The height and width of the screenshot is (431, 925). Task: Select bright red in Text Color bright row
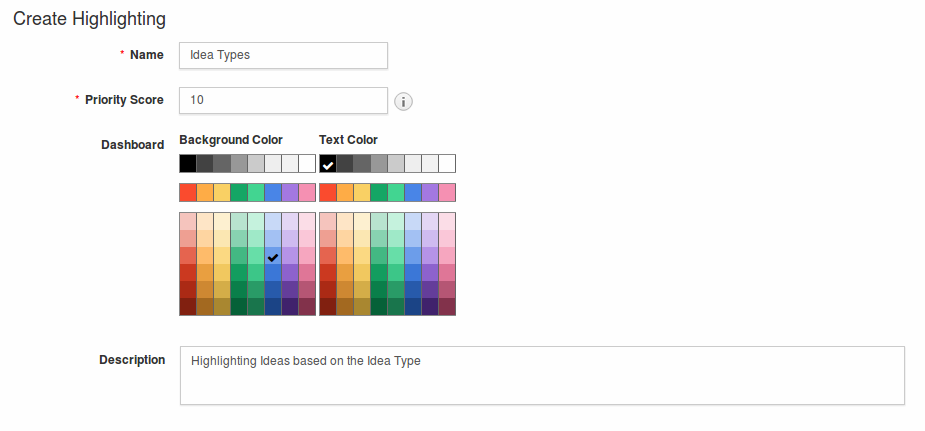pos(328,192)
